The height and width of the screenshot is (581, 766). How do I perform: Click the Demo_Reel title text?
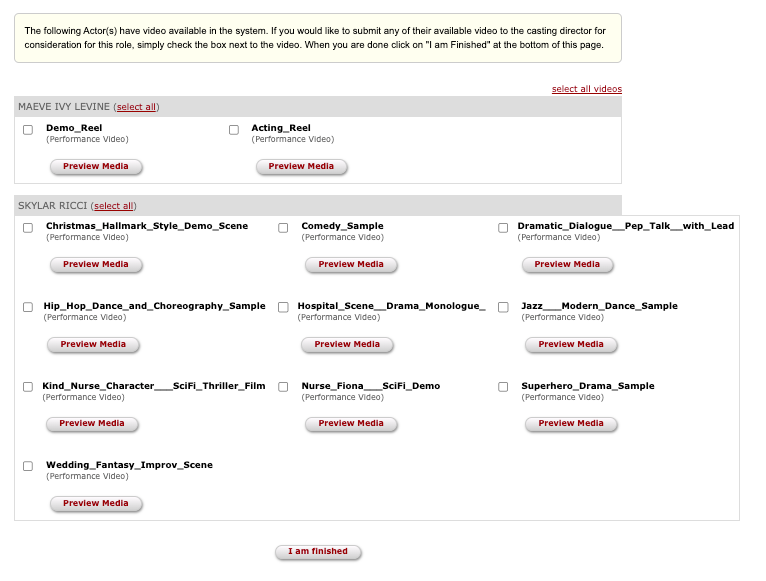coord(74,128)
